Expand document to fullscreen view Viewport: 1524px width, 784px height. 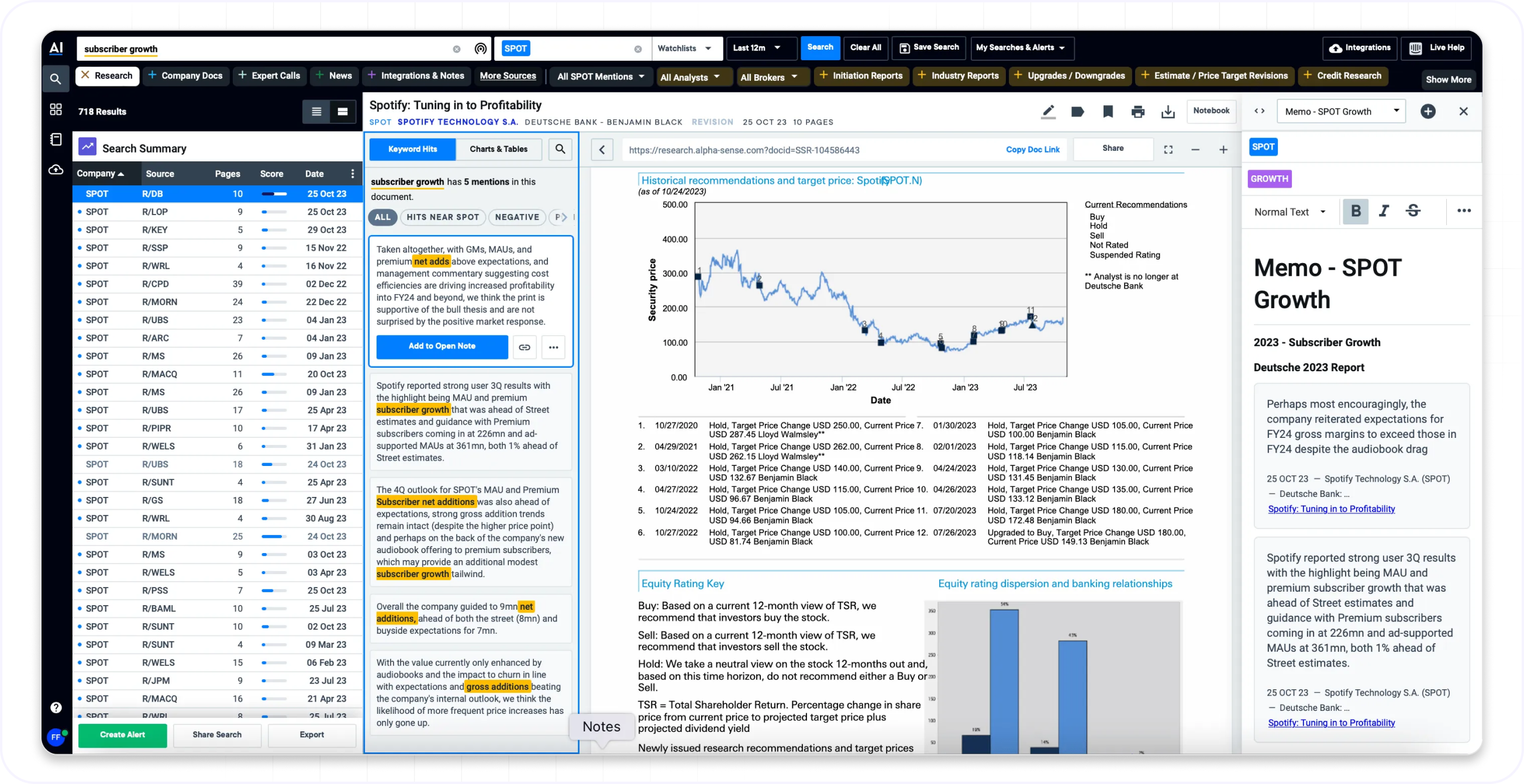tap(1168, 150)
